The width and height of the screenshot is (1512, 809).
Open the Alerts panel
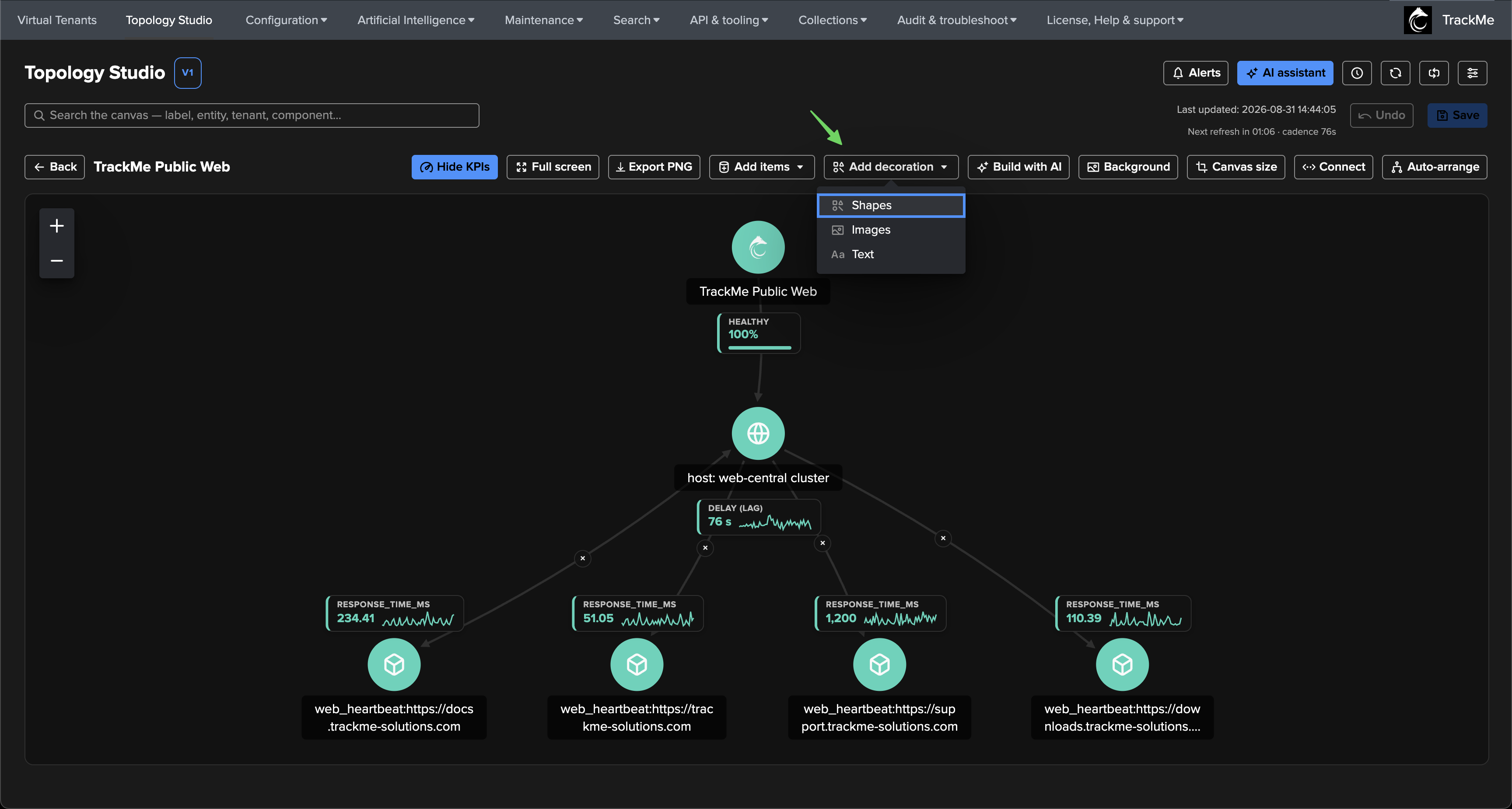pyautogui.click(x=1195, y=73)
